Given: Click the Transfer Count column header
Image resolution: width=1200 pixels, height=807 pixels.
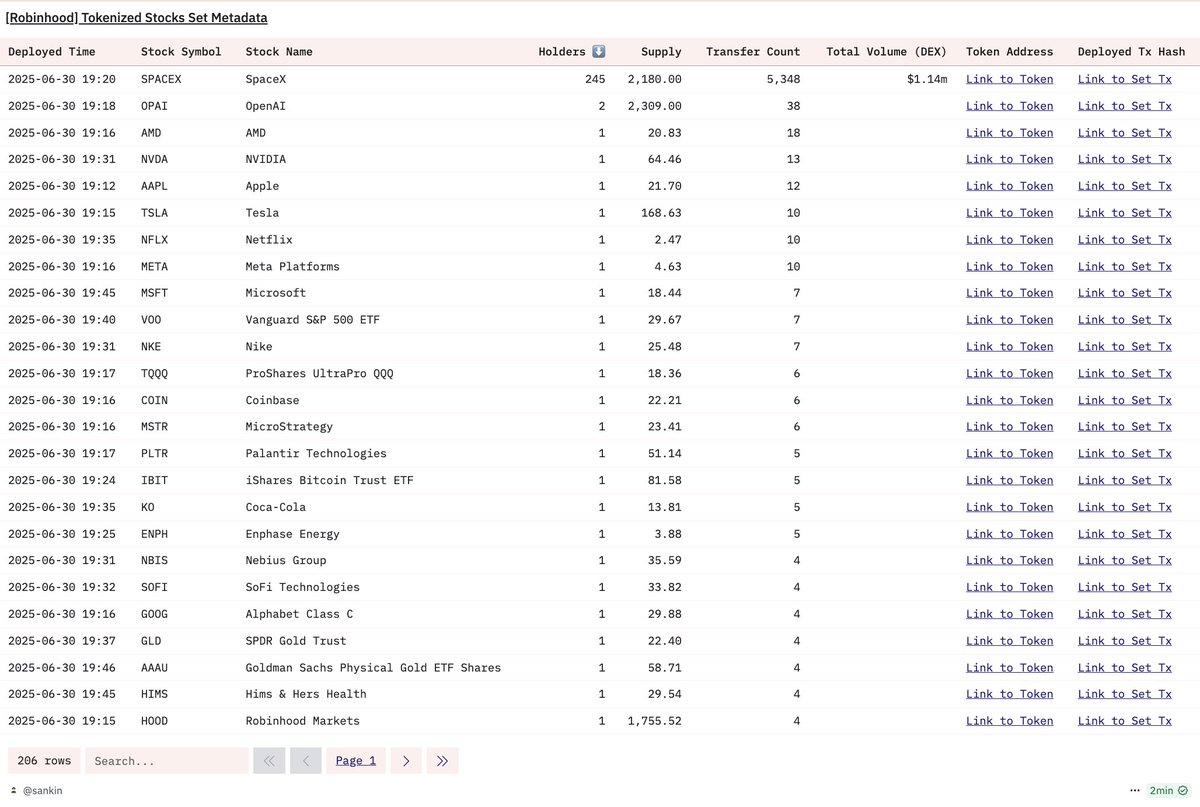Looking at the screenshot, I should coord(753,52).
